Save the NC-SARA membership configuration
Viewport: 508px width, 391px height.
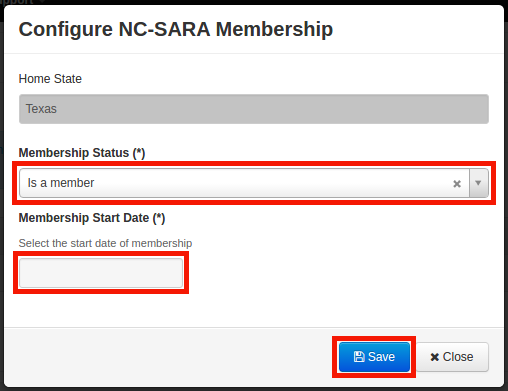[374, 357]
